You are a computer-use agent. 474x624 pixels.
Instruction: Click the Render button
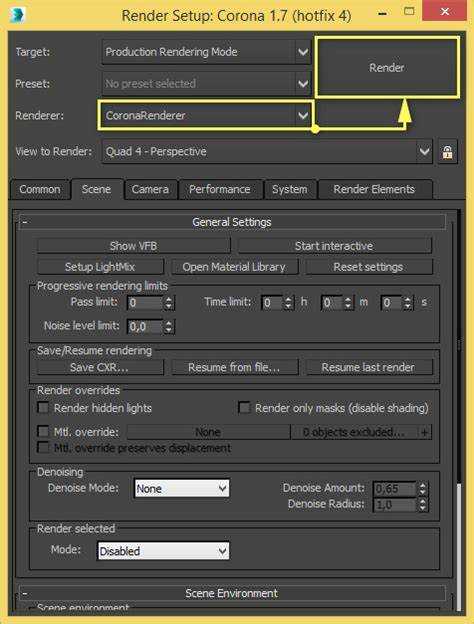(387, 67)
